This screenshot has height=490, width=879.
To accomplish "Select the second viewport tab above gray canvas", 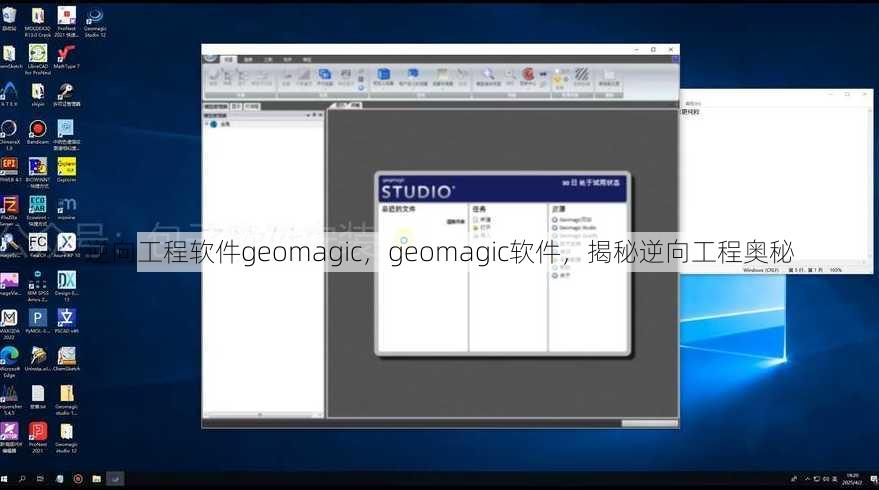I will click(x=357, y=105).
